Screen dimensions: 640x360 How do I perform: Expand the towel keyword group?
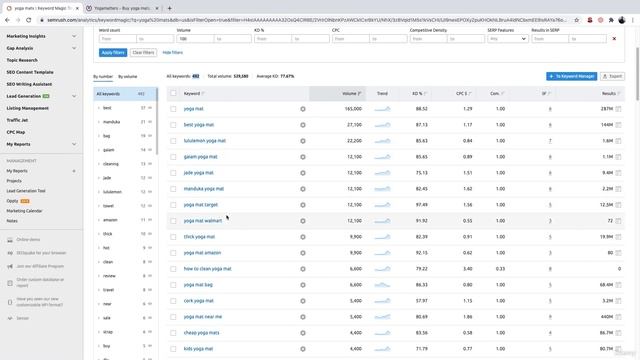[x=99, y=206]
